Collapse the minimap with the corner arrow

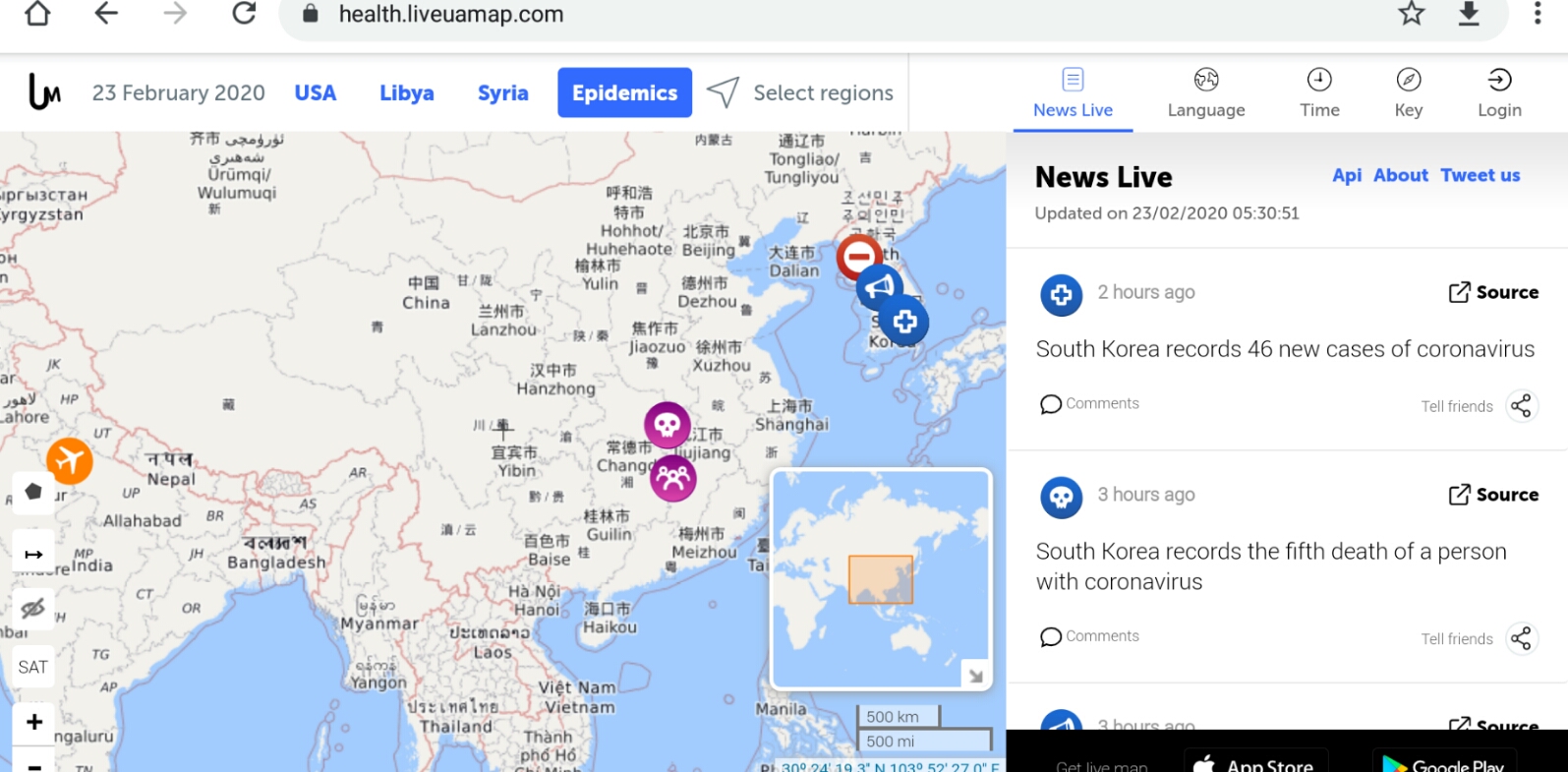(975, 675)
